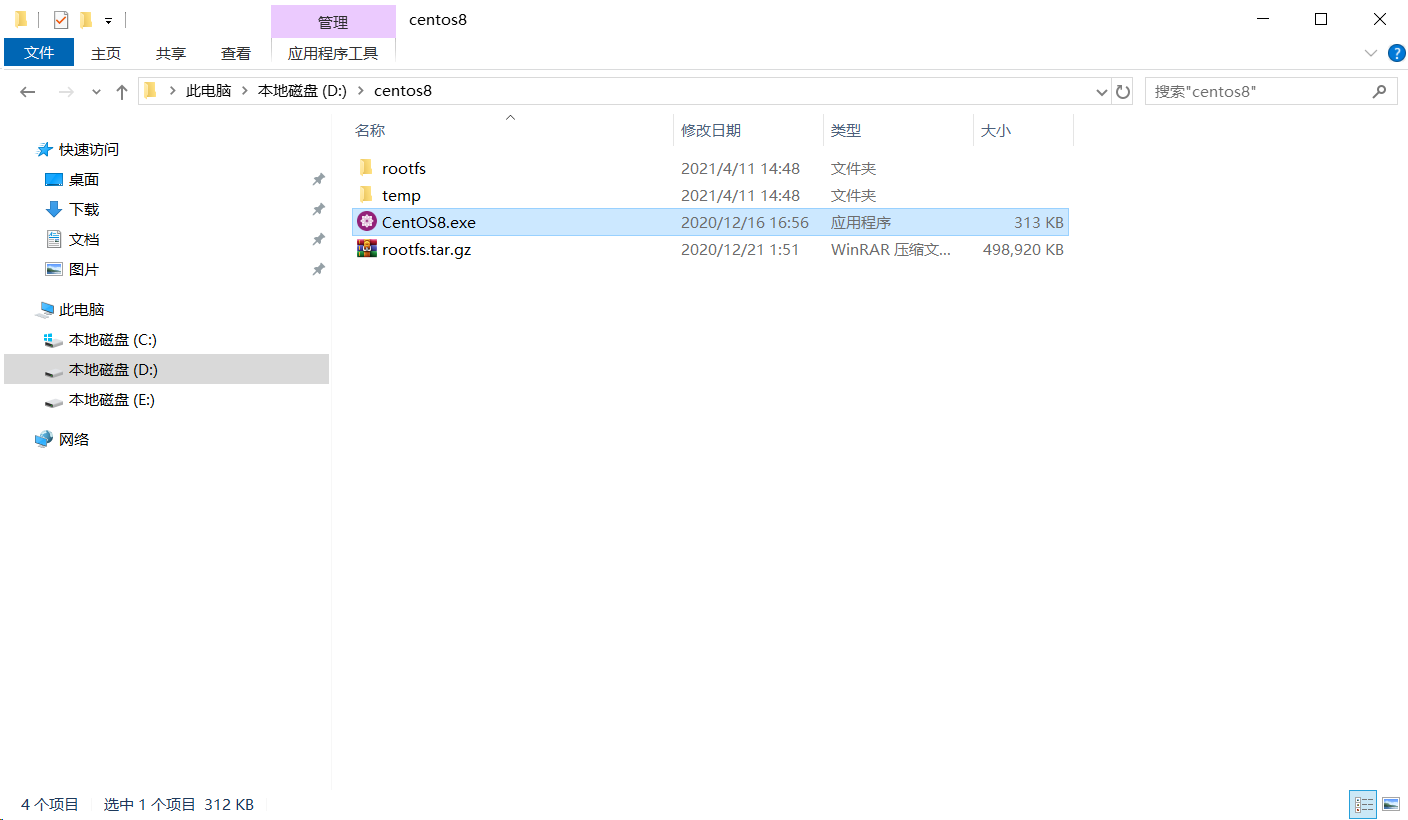Click the search magnifier icon
This screenshot has height=820, width=1408.
click(1380, 91)
